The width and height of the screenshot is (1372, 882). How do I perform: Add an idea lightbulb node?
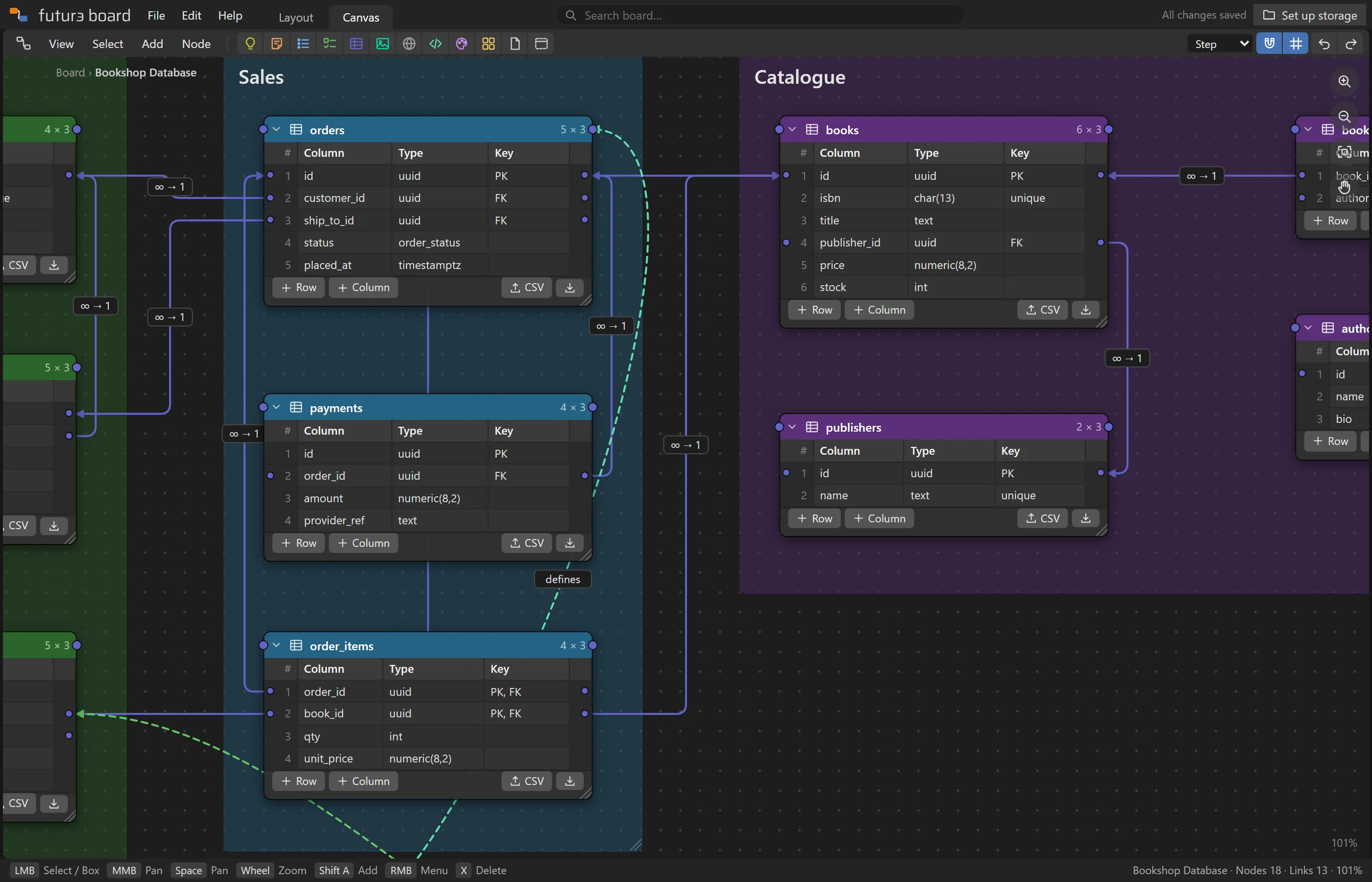(x=250, y=44)
